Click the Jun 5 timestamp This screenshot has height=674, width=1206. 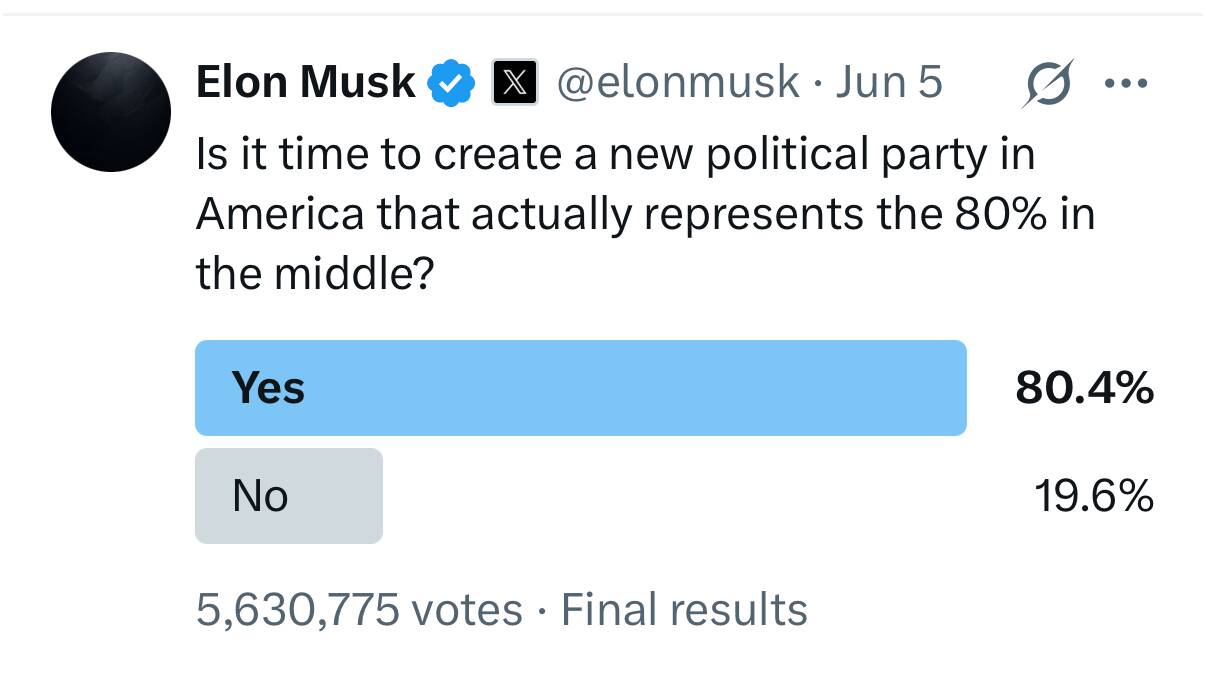click(888, 82)
